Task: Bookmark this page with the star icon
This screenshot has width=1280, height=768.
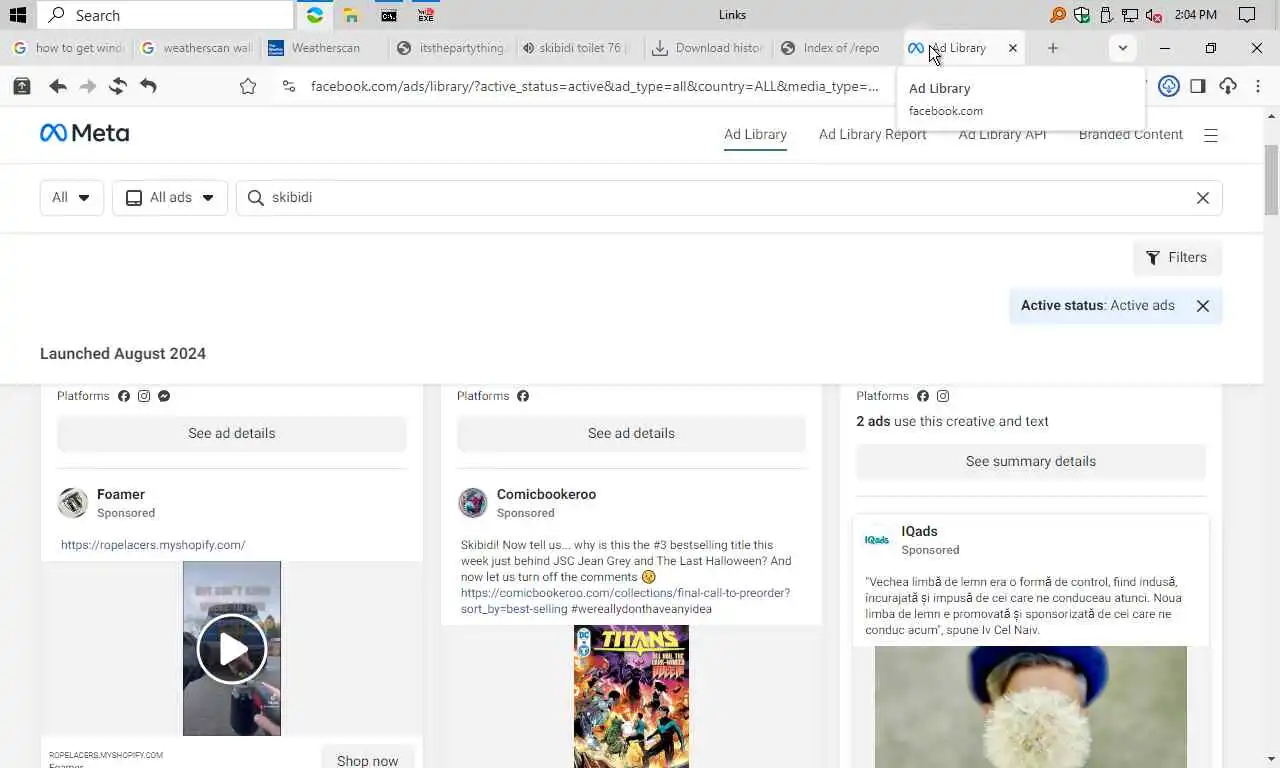Action: coord(248,87)
